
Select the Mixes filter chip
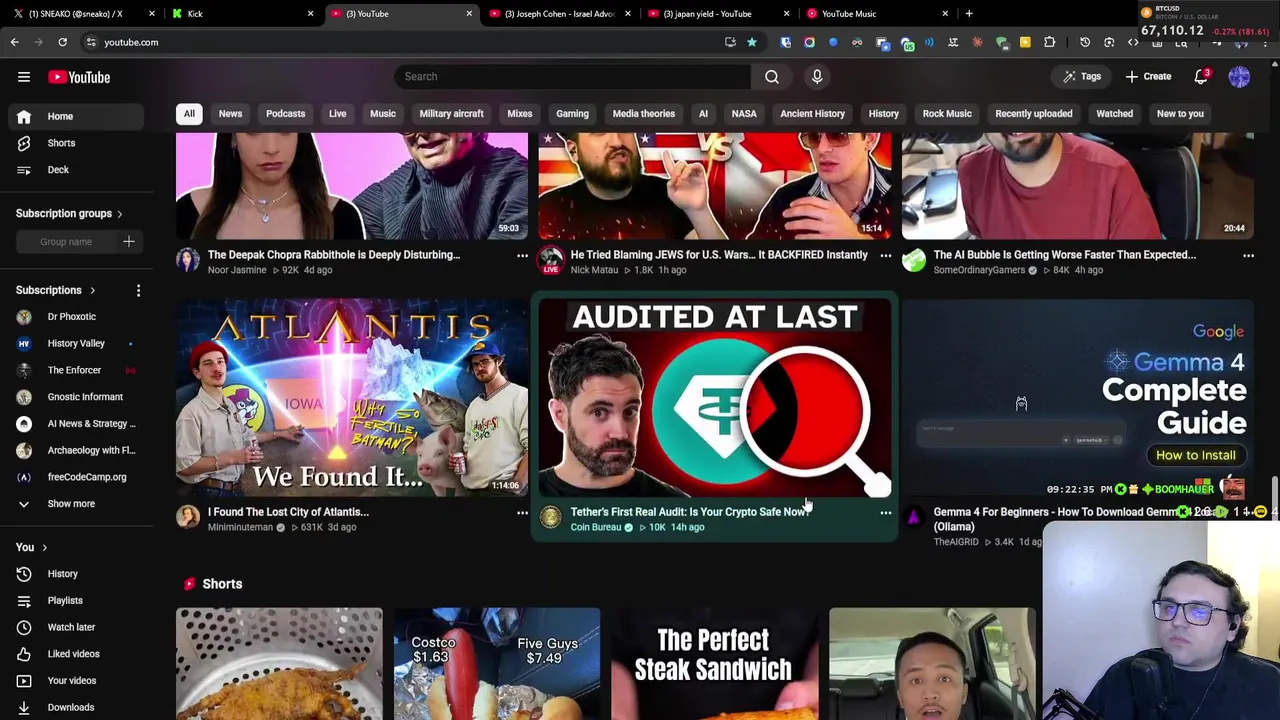pyautogui.click(x=520, y=114)
